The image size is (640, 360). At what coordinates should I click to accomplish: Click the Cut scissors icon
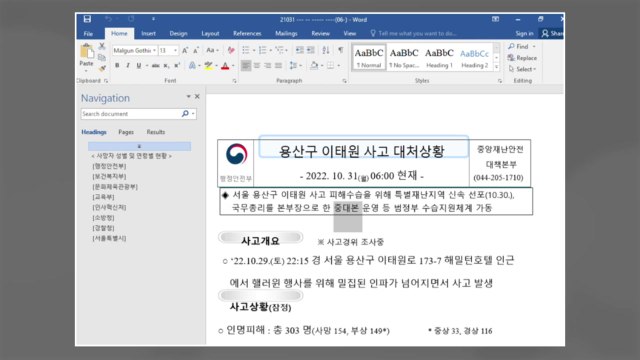pyautogui.click(x=102, y=46)
